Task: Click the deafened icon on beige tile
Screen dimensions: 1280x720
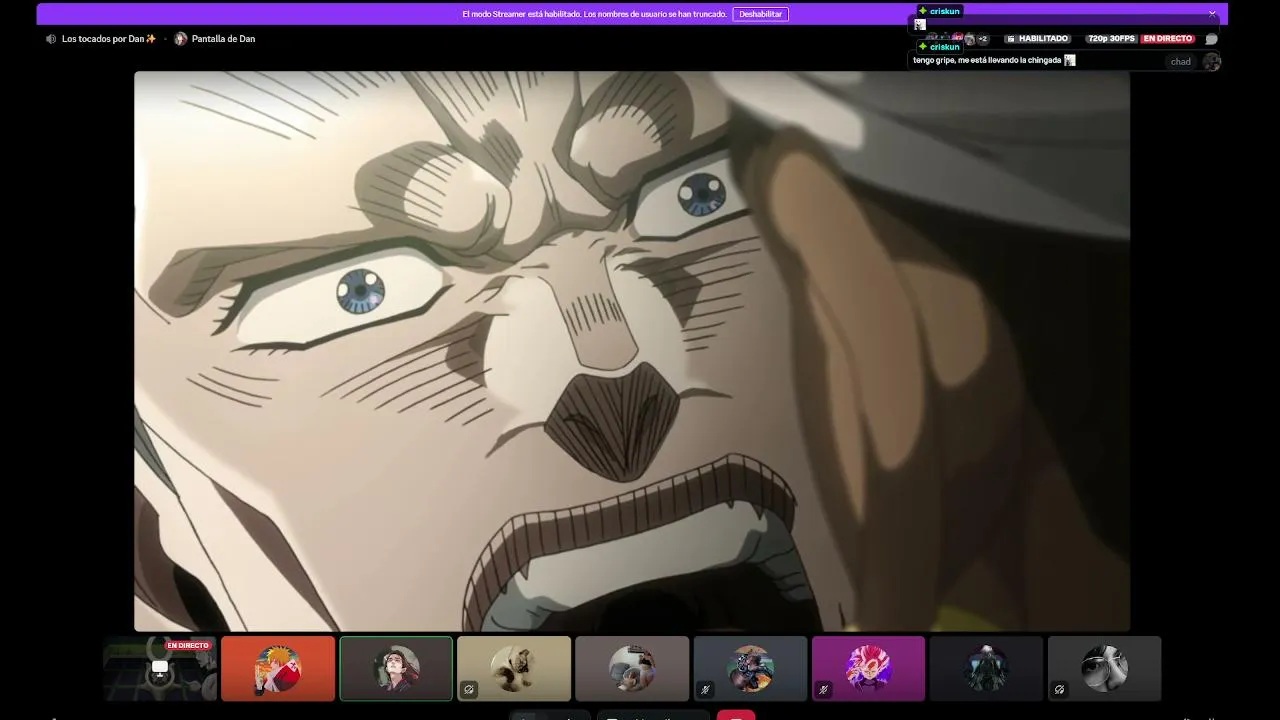Action: [469, 689]
